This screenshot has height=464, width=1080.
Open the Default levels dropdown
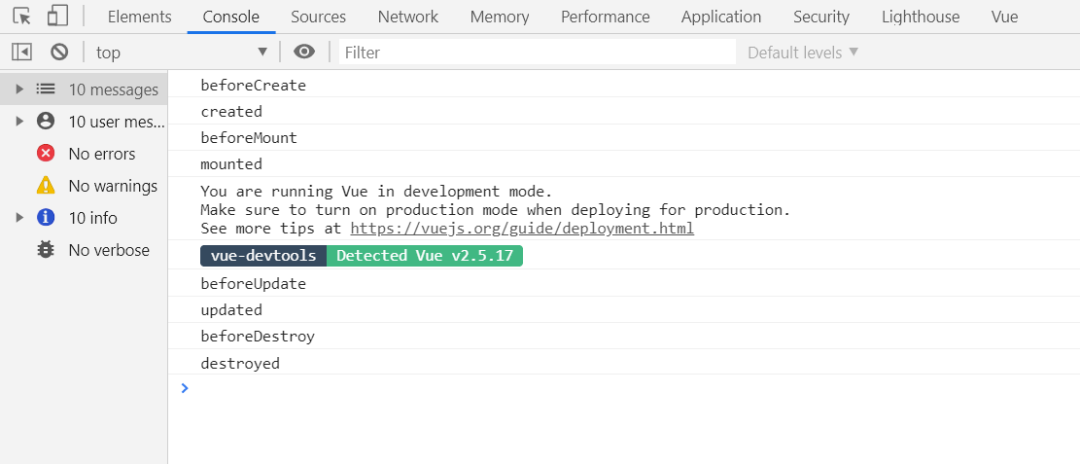803,52
